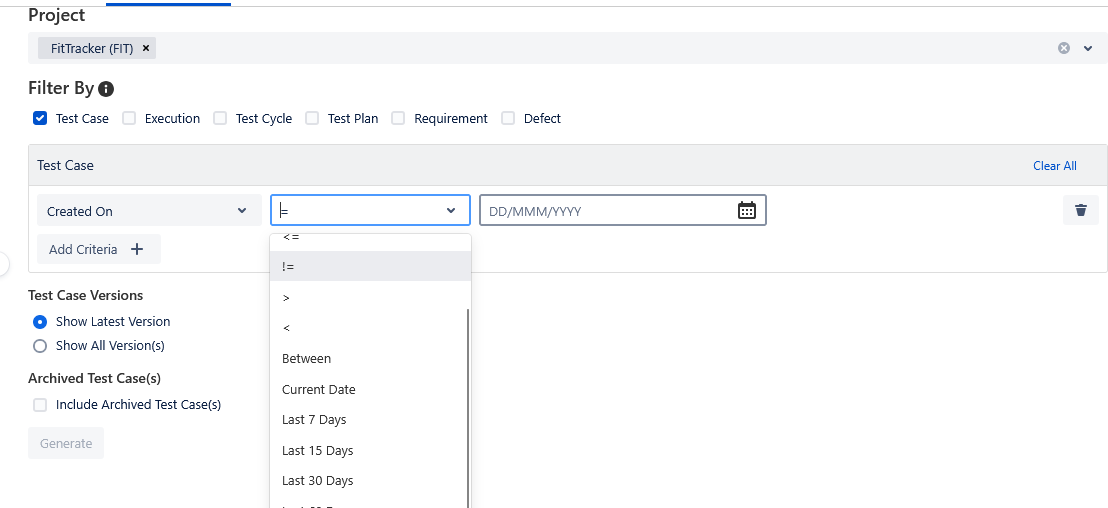Image resolution: width=1108 pixels, height=508 pixels.
Task: Choose the != operator option
Action: click(370, 266)
